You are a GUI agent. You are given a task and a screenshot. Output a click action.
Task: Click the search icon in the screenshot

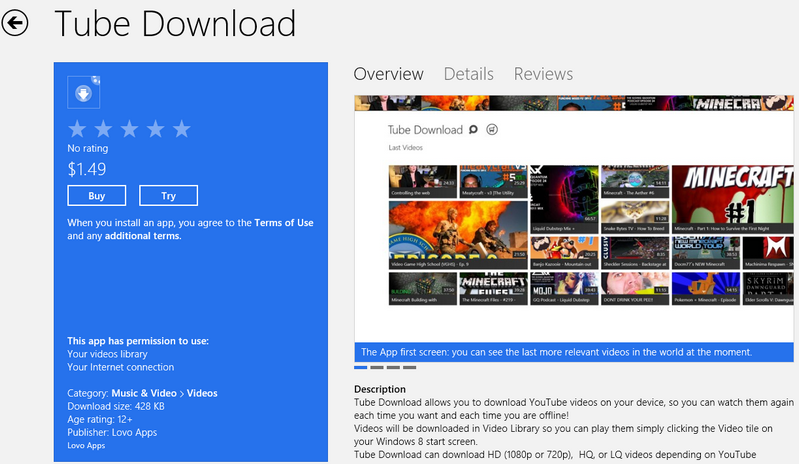pyautogui.click(x=474, y=129)
